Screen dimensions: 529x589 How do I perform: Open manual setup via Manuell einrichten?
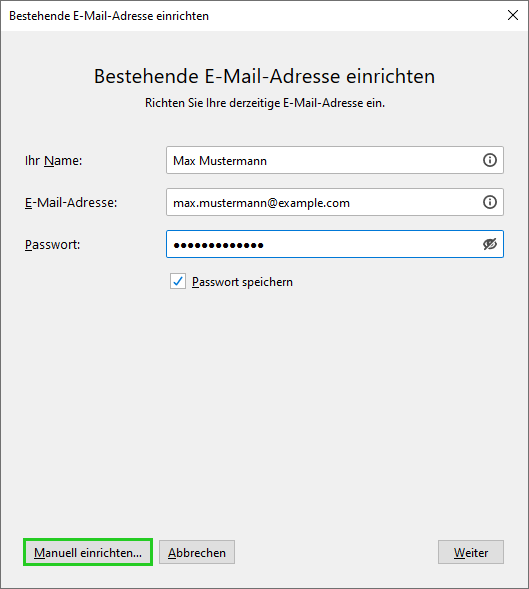point(88,552)
